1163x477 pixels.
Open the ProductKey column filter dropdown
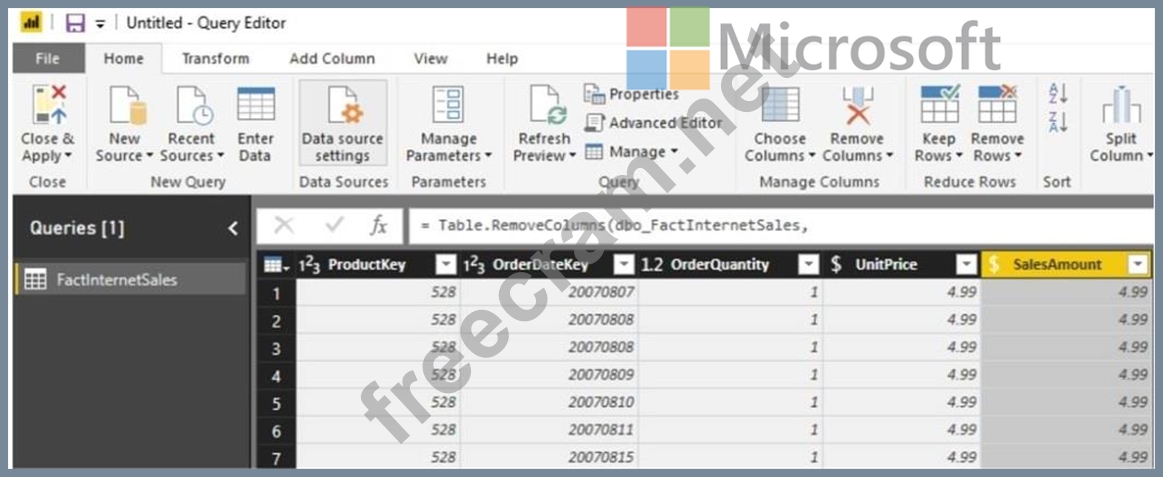click(446, 265)
